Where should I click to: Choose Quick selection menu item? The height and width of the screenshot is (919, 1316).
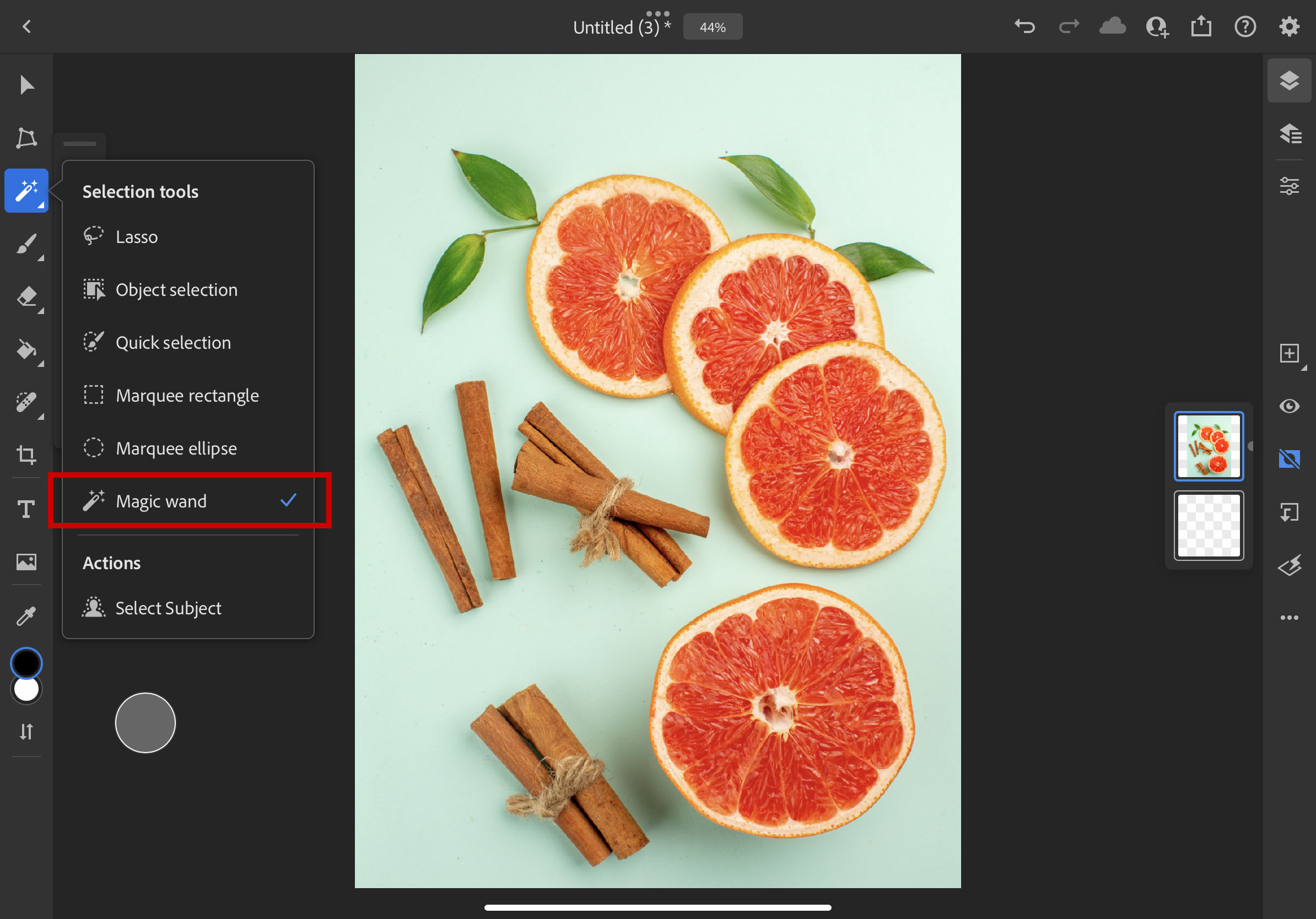(x=173, y=343)
